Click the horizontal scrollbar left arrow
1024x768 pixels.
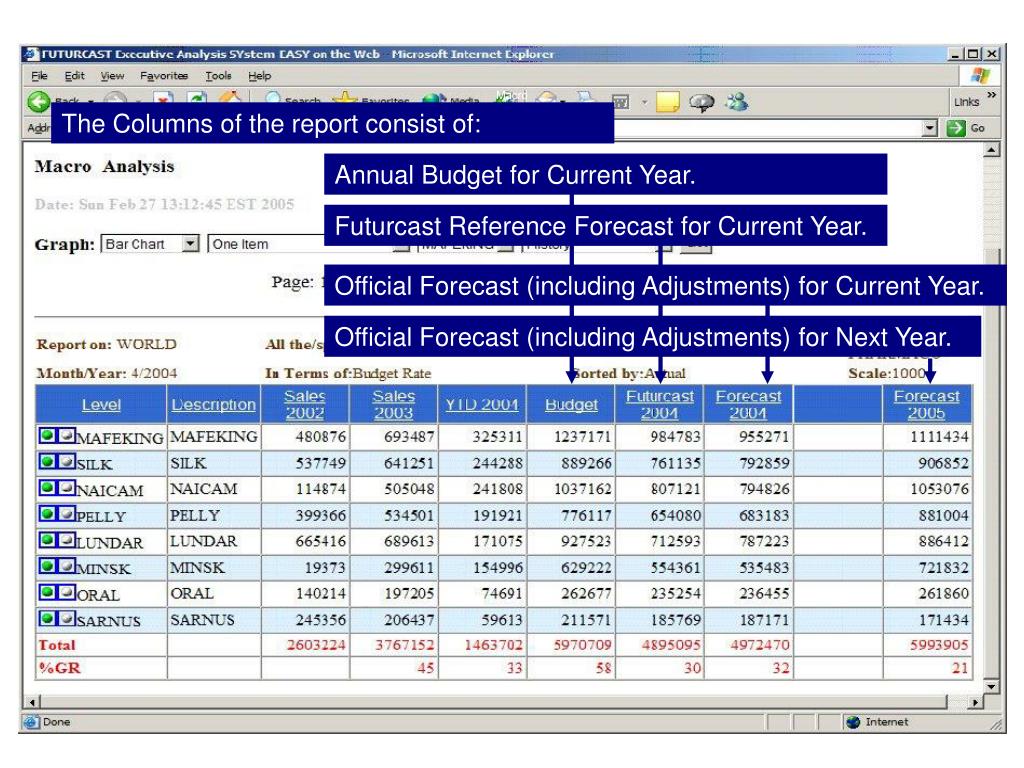coord(33,702)
